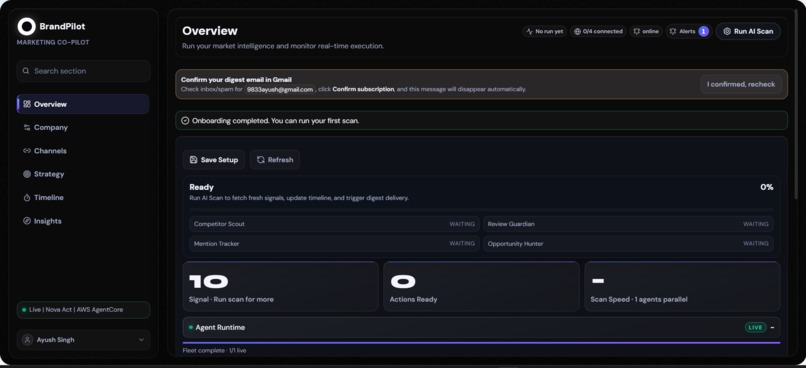
Task: Open the Timeline section
Action: (x=83, y=197)
